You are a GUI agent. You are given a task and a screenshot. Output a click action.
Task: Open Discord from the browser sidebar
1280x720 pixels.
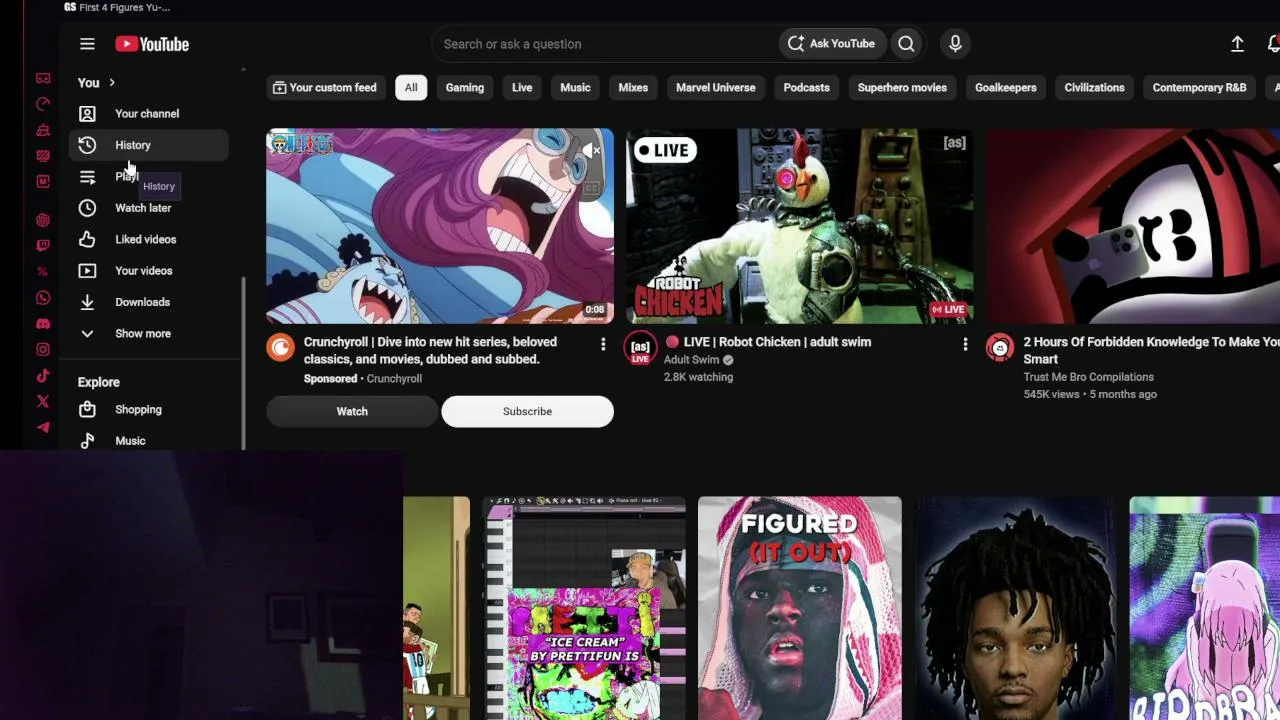point(43,324)
